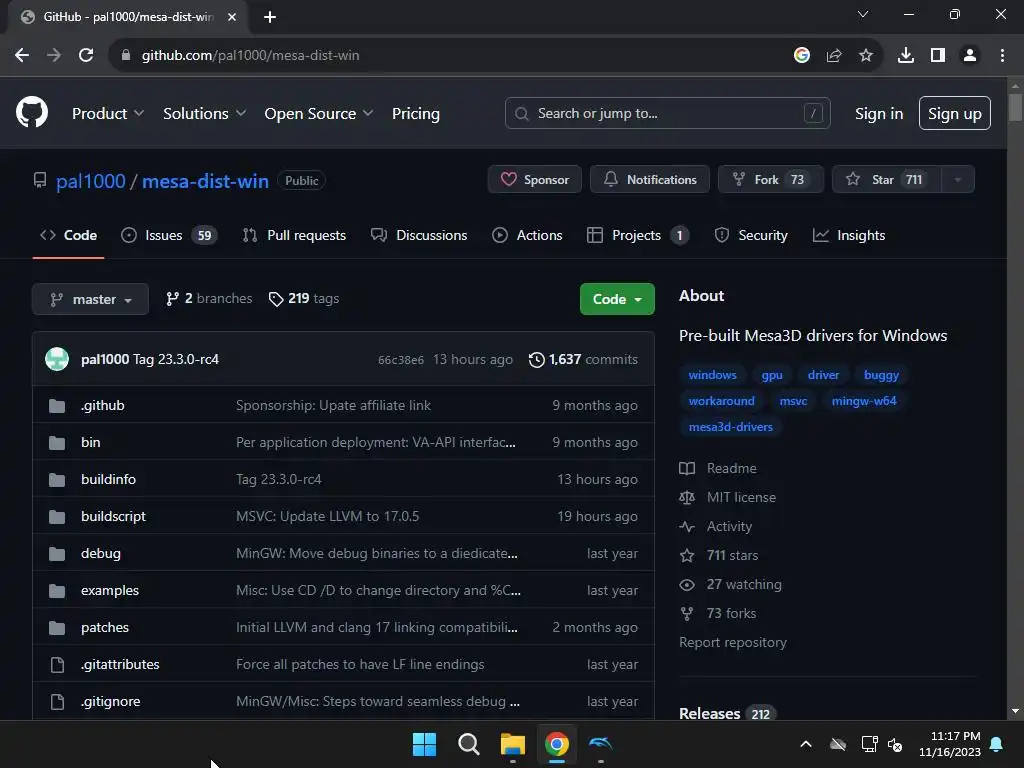This screenshot has width=1024, height=768.
Task: Click the browser address bar URL
Action: coord(250,56)
